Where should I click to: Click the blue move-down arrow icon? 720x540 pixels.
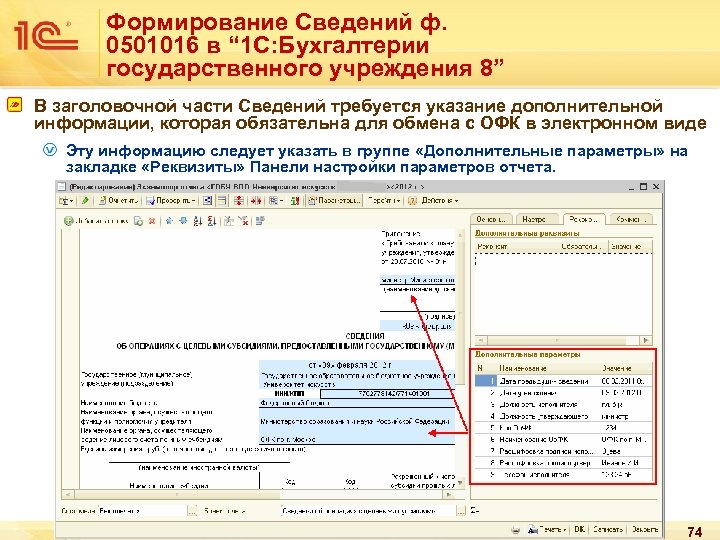point(183,221)
